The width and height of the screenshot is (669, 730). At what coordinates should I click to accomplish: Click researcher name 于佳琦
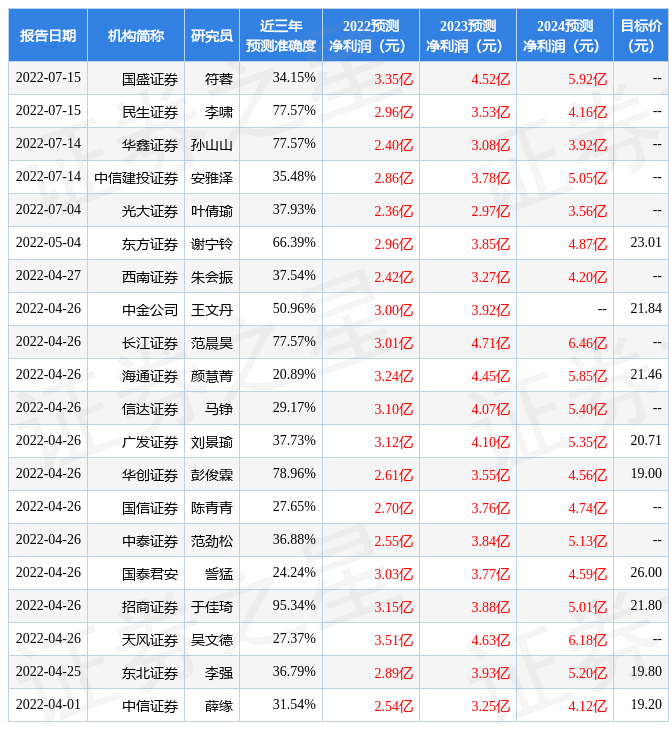[x=212, y=607]
